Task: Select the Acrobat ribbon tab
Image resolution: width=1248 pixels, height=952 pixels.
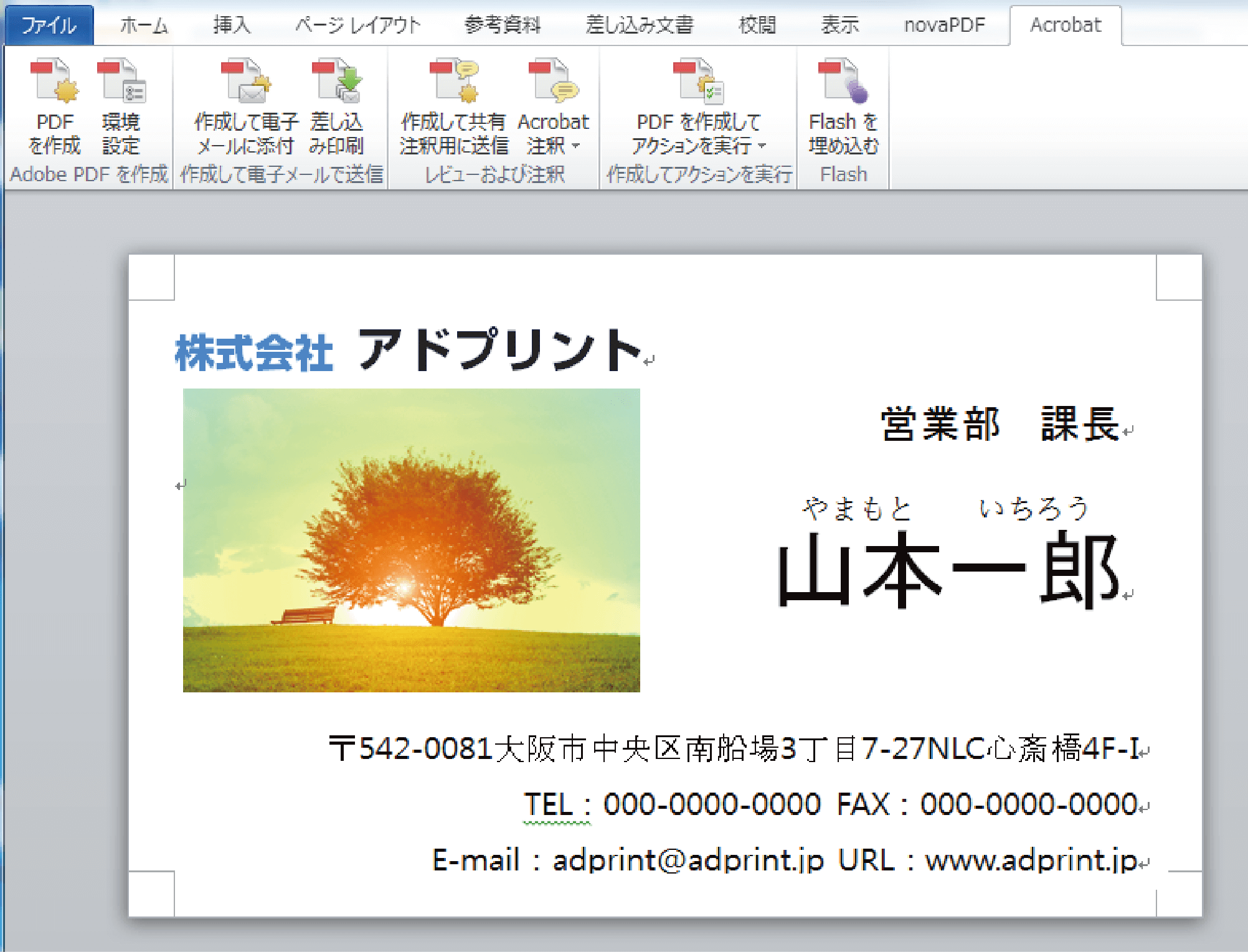Action: pos(1066,26)
